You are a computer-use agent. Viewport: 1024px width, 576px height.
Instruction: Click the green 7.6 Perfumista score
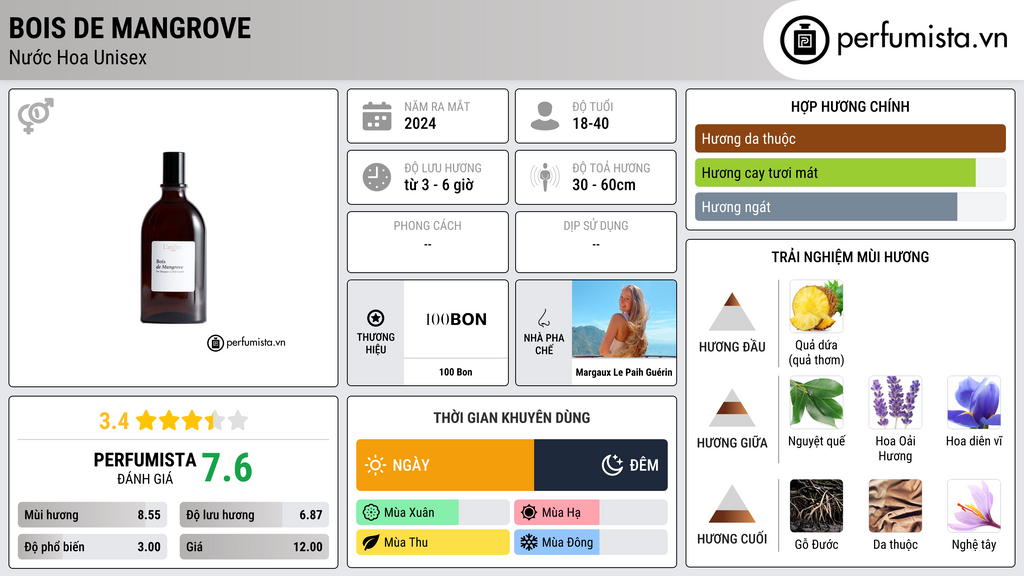click(x=227, y=468)
